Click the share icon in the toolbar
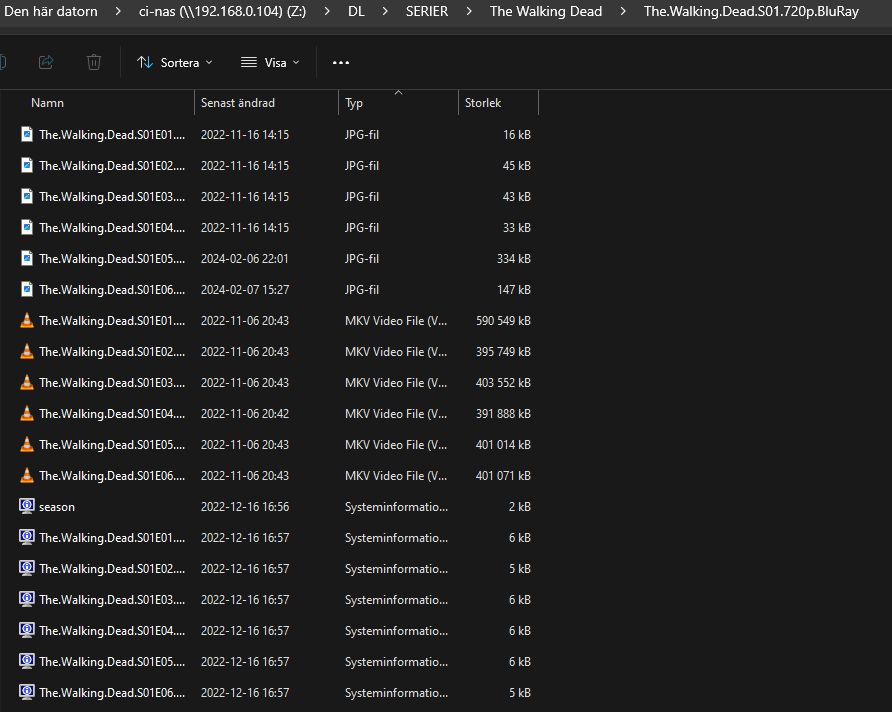 click(45, 62)
